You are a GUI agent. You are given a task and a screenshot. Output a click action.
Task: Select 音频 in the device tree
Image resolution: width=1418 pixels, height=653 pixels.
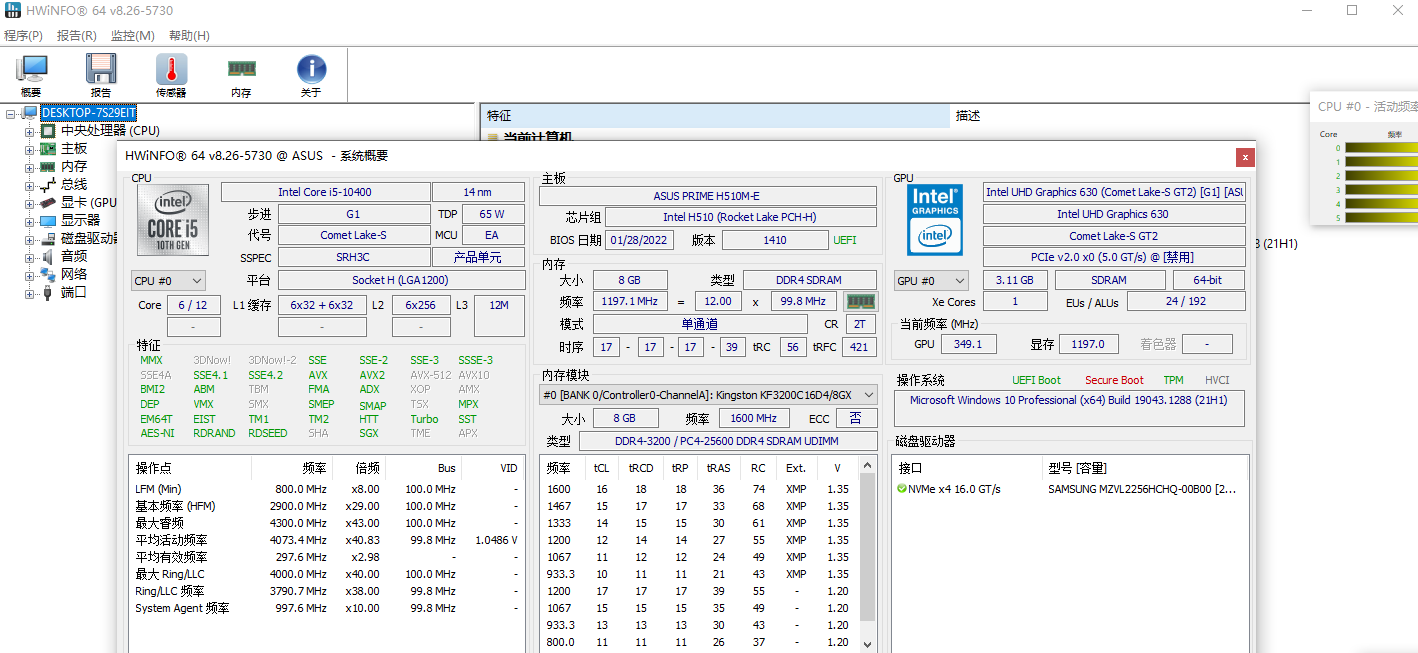click(73, 256)
